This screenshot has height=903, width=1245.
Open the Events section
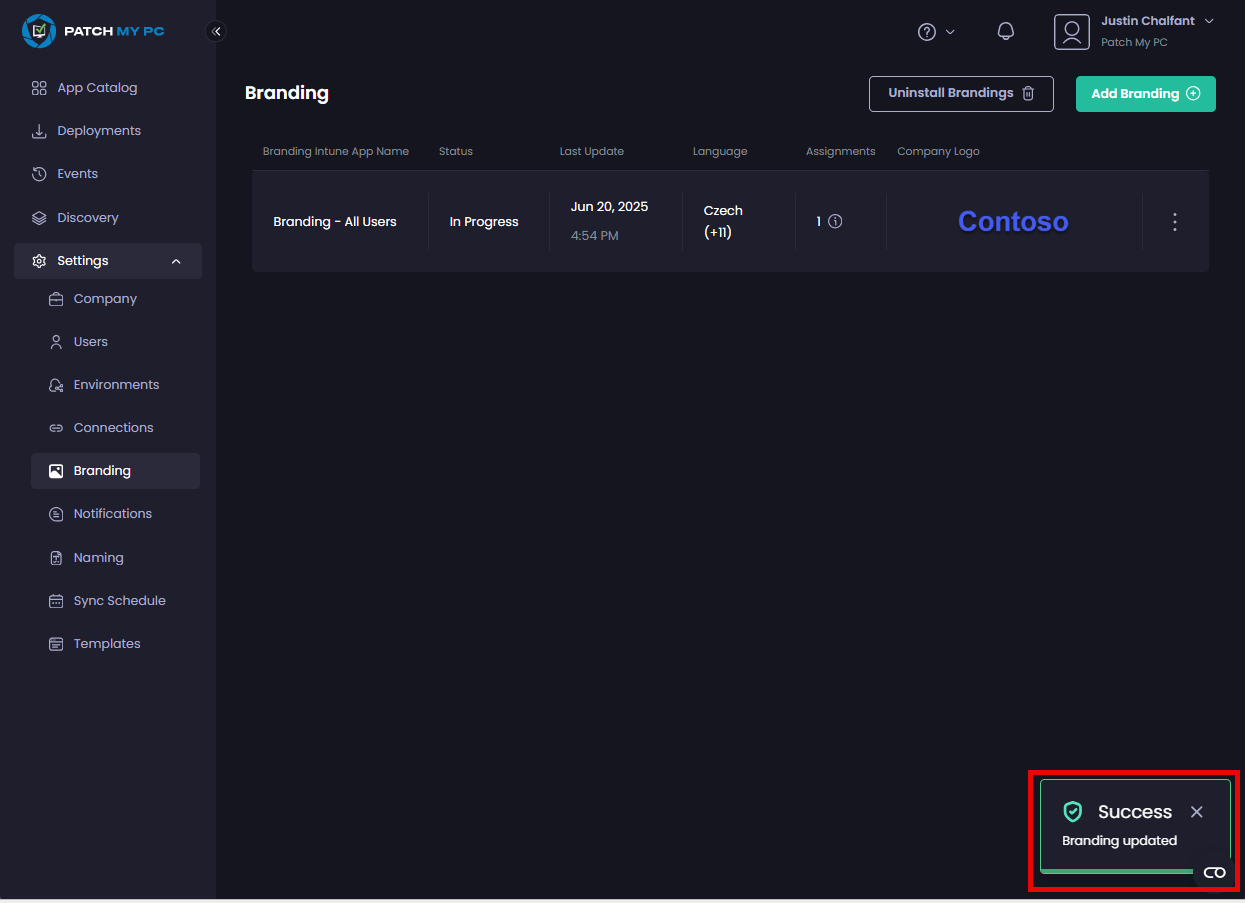[x=77, y=174]
